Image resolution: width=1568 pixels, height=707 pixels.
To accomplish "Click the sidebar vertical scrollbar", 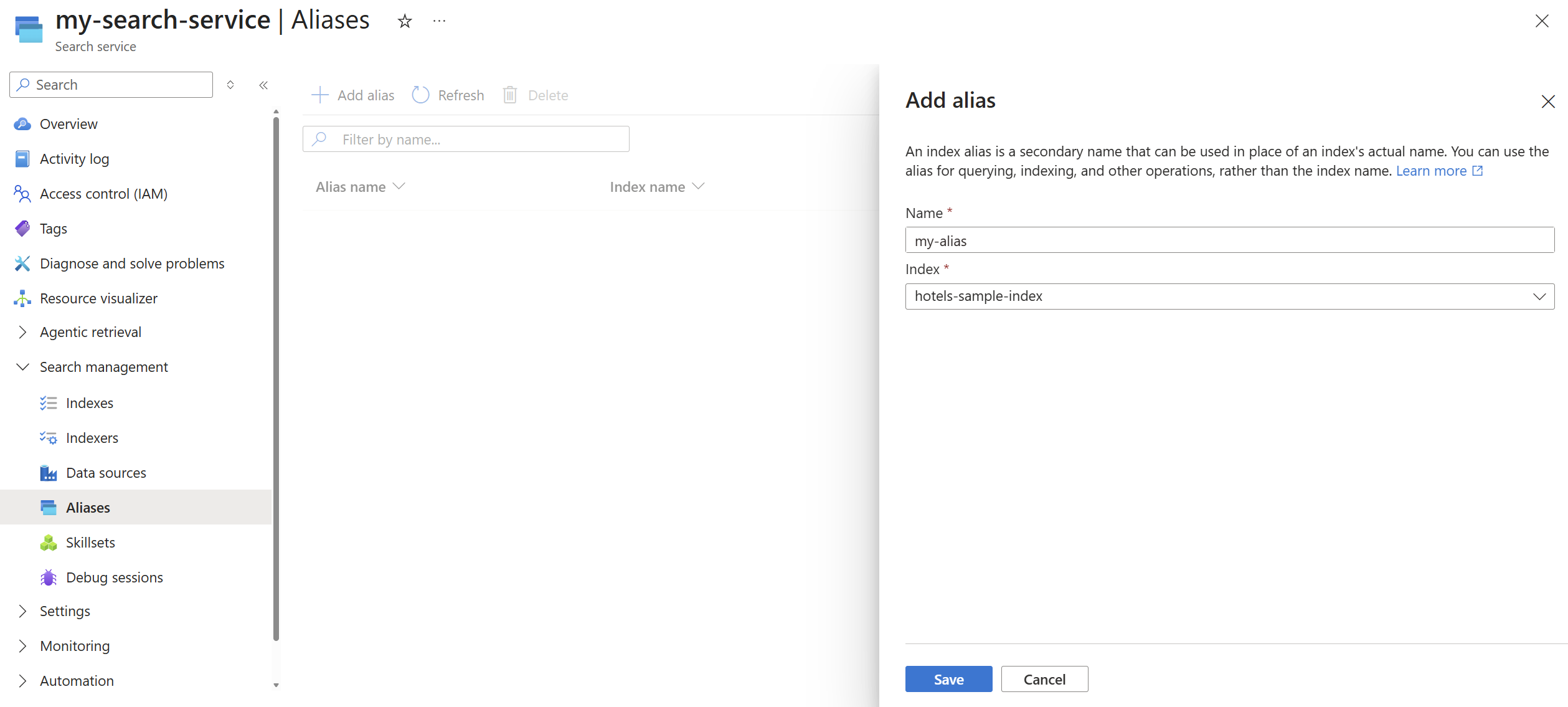I will tap(276, 378).
